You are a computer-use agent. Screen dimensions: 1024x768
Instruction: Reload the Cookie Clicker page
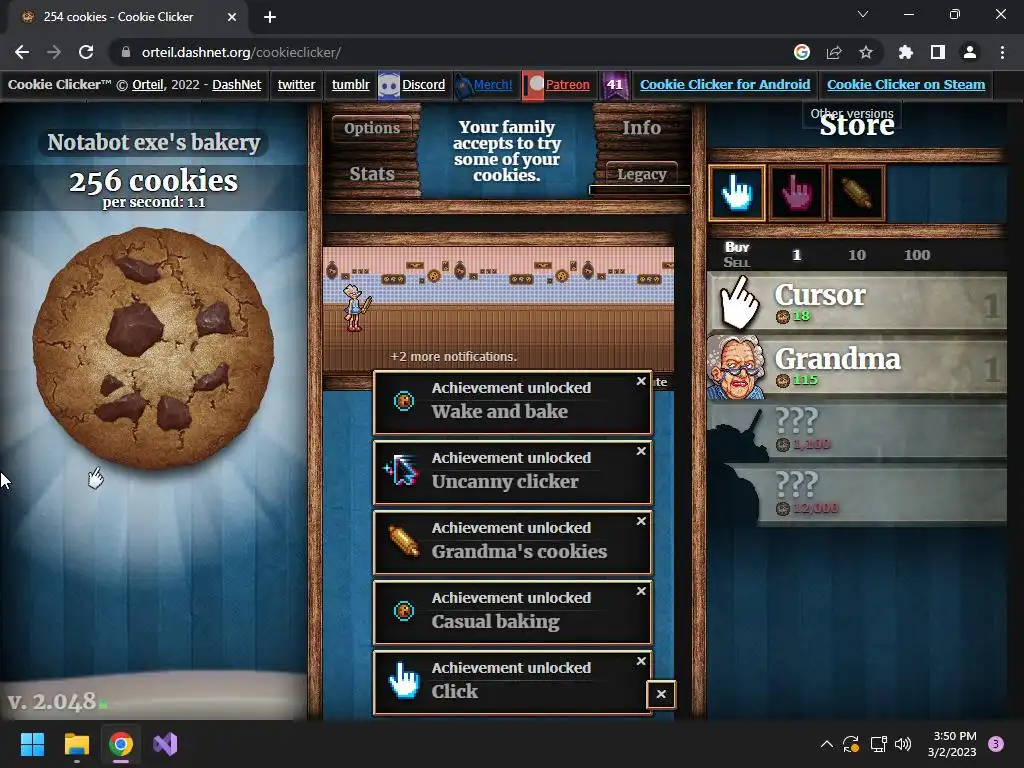pos(86,52)
